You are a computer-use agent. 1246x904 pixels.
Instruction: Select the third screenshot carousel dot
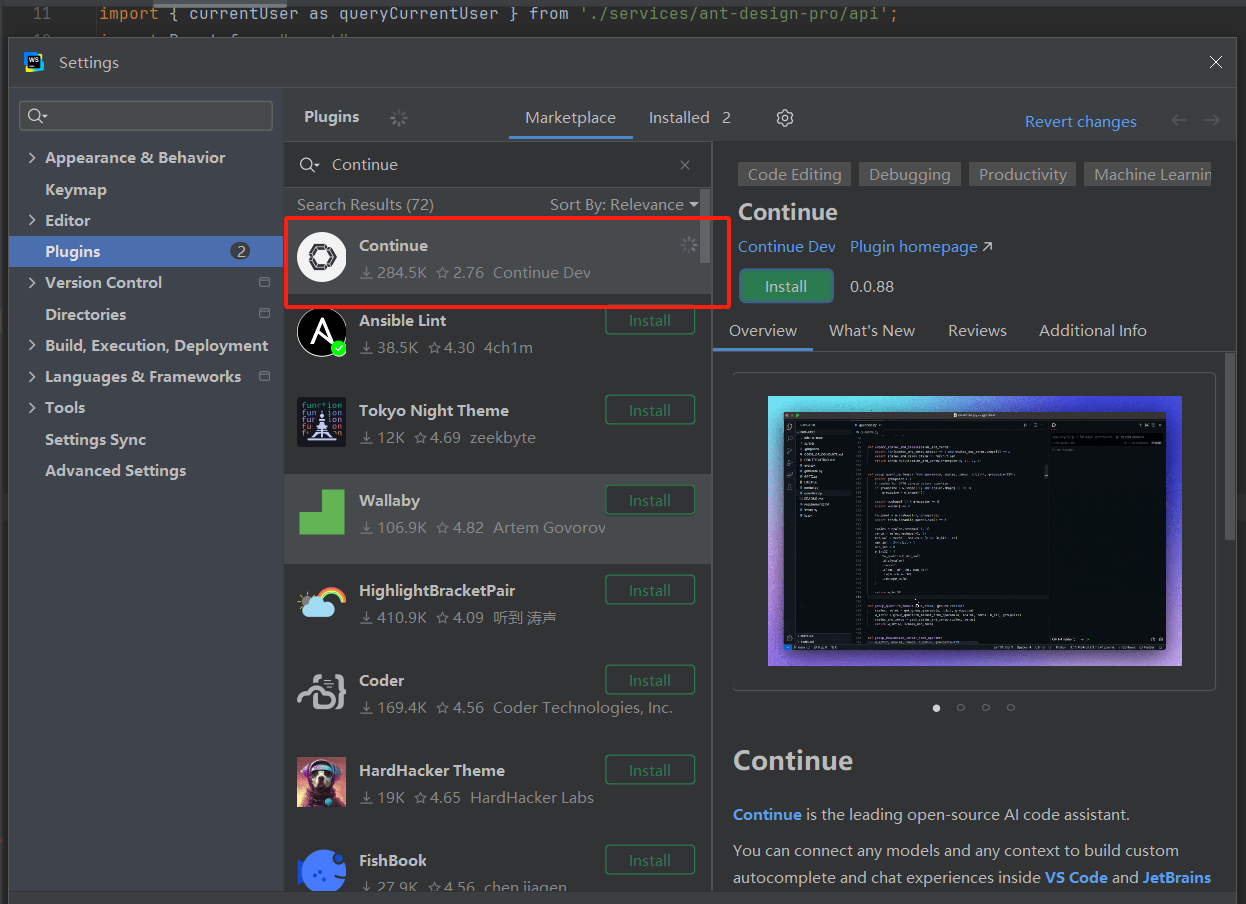(986, 708)
